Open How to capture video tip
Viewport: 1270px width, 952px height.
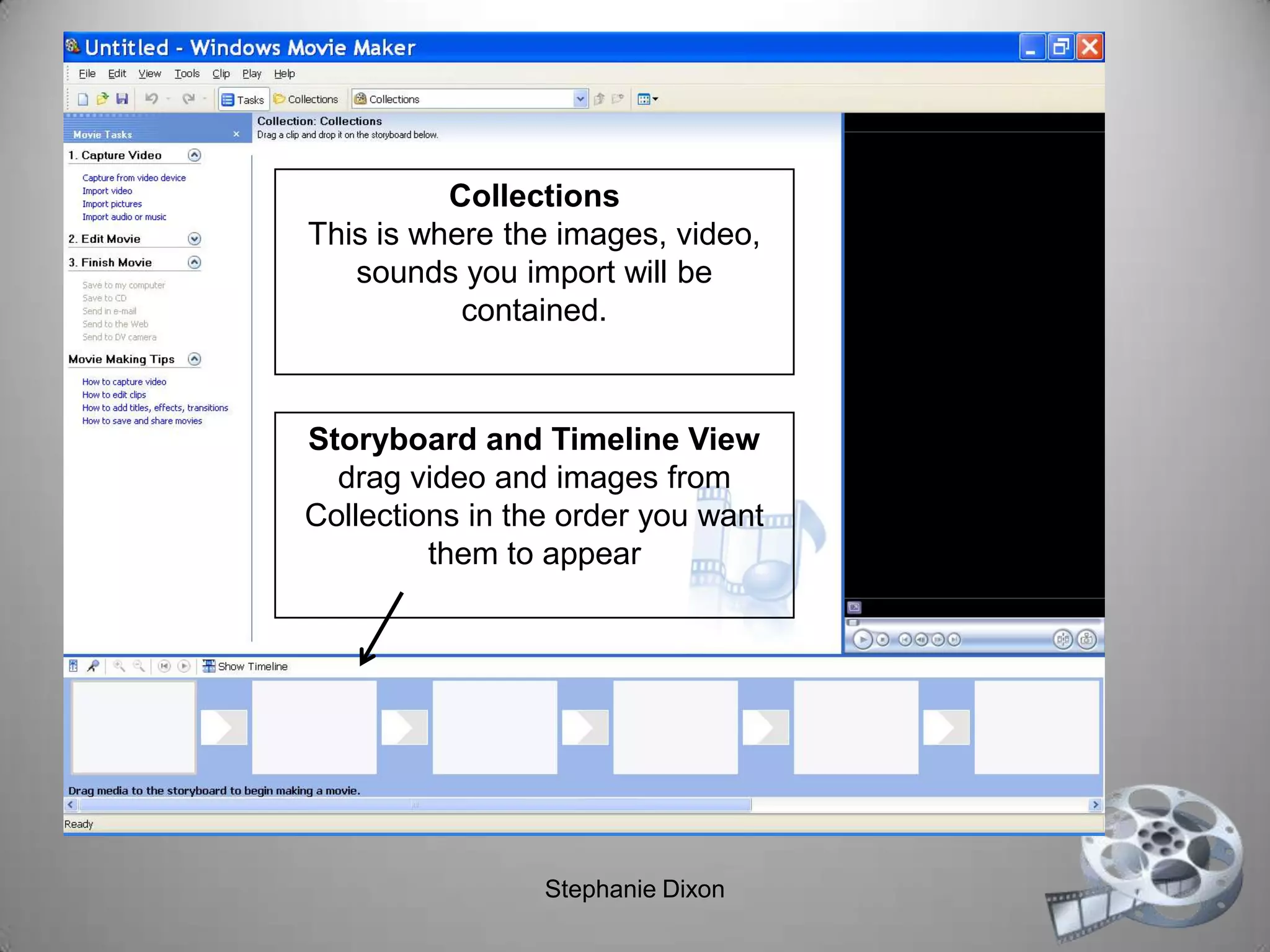point(124,382)
